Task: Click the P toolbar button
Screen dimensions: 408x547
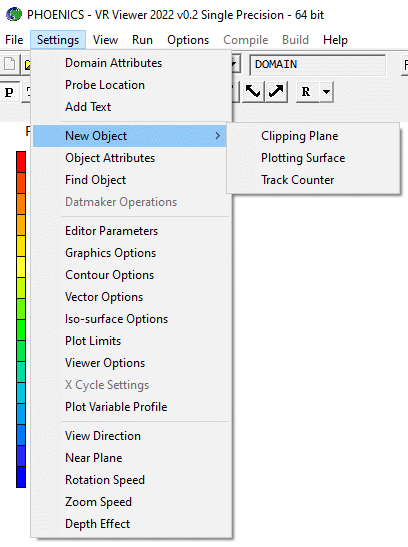Action: [x=9, y=92]
